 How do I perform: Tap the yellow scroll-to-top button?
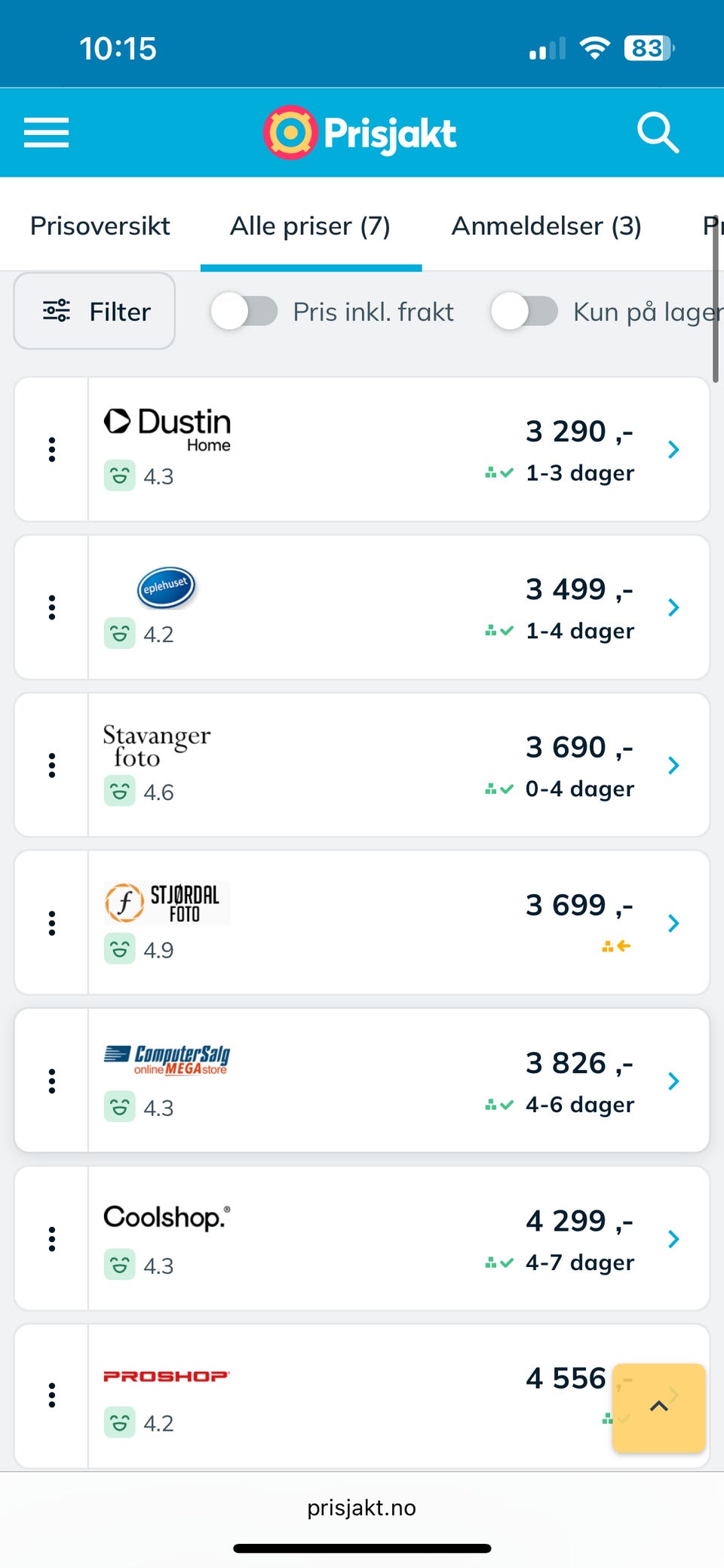(x=658, y=1407)
